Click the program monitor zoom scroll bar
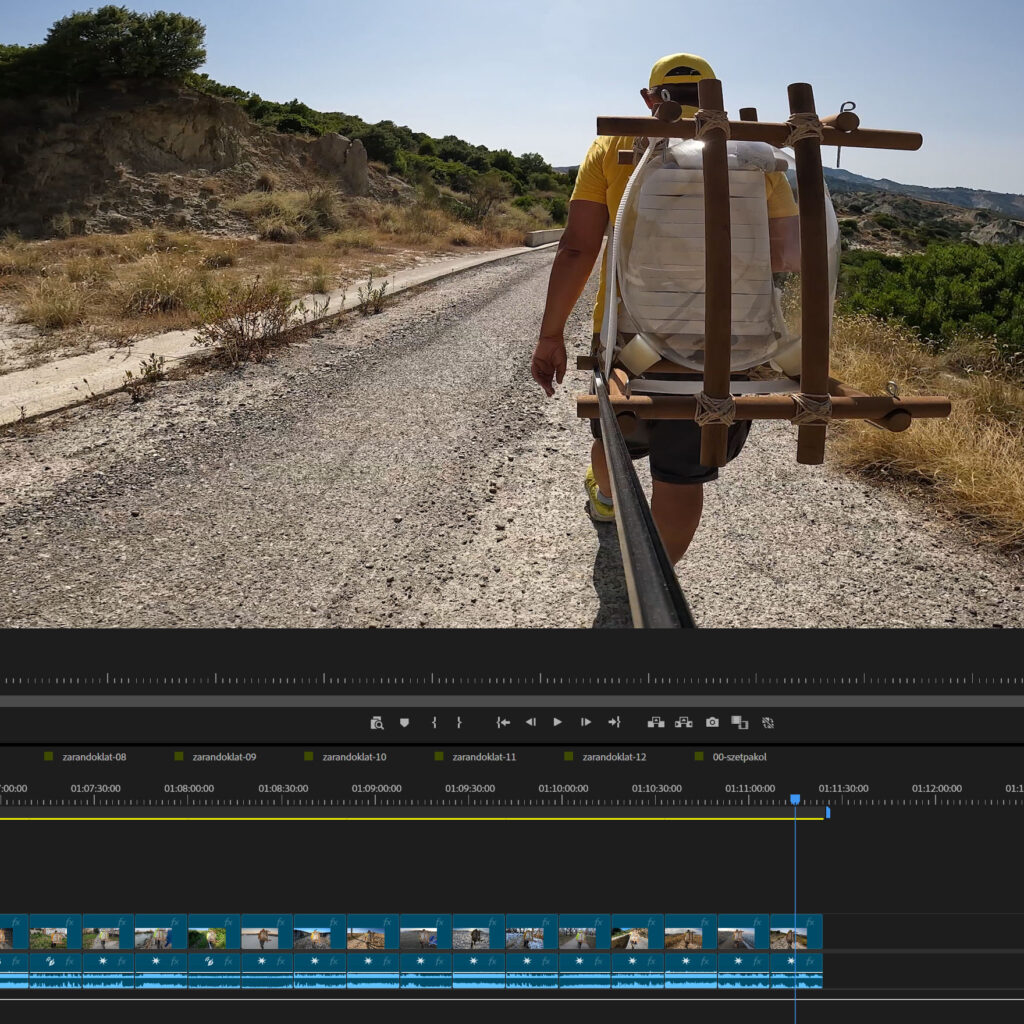 pyautogui.click(x=512, y=701)
